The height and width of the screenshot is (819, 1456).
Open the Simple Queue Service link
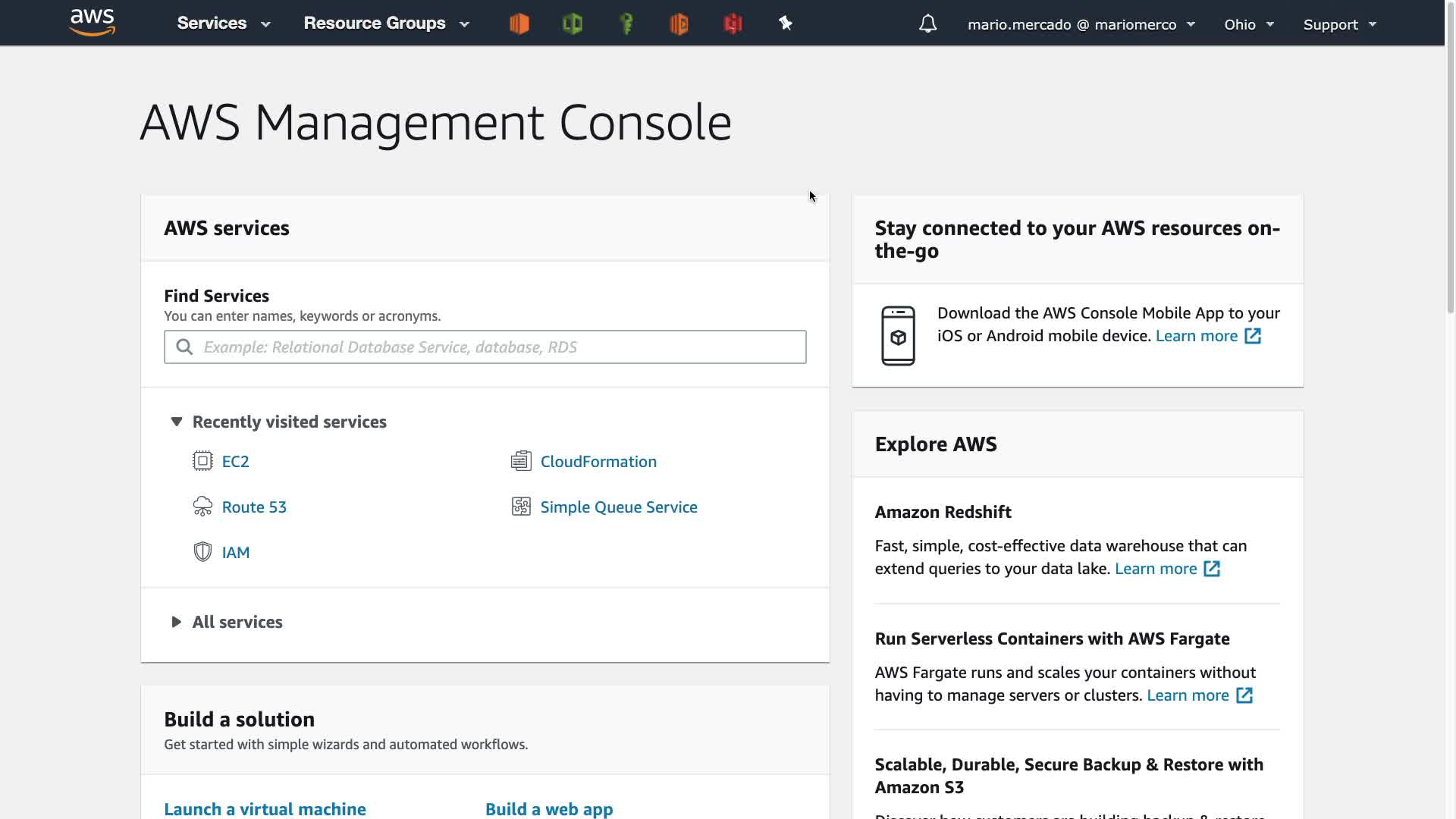pos(618,507)
